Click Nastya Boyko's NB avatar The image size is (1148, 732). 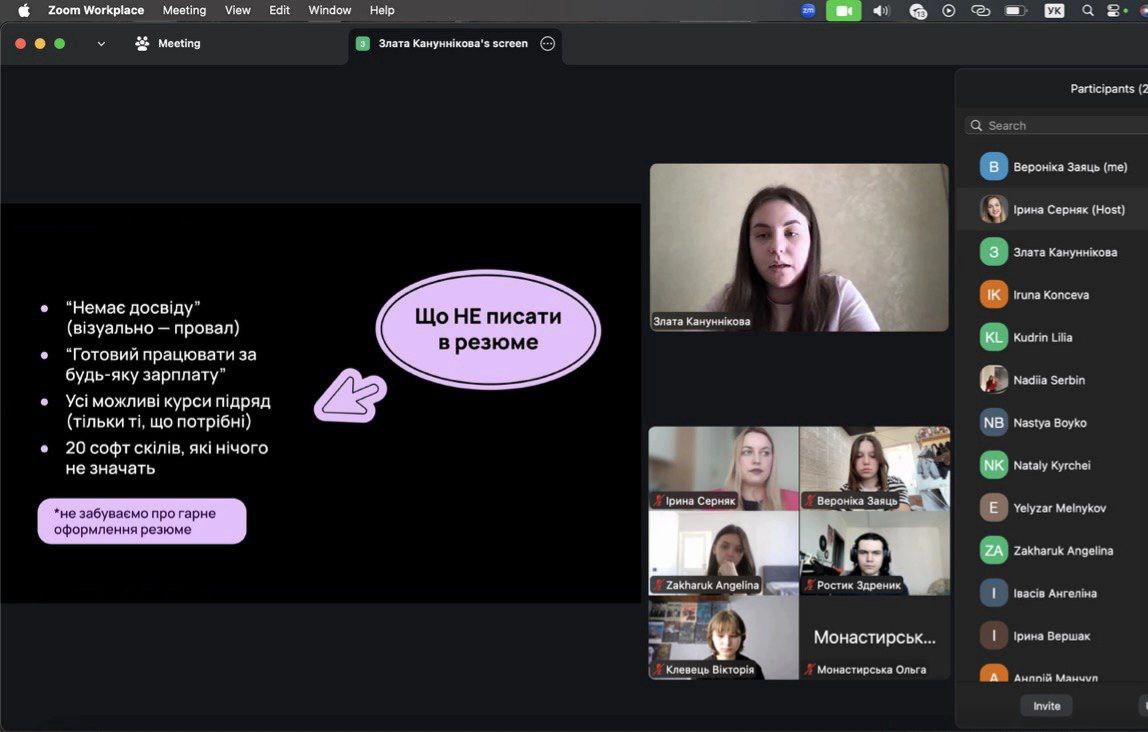point(993,423)
